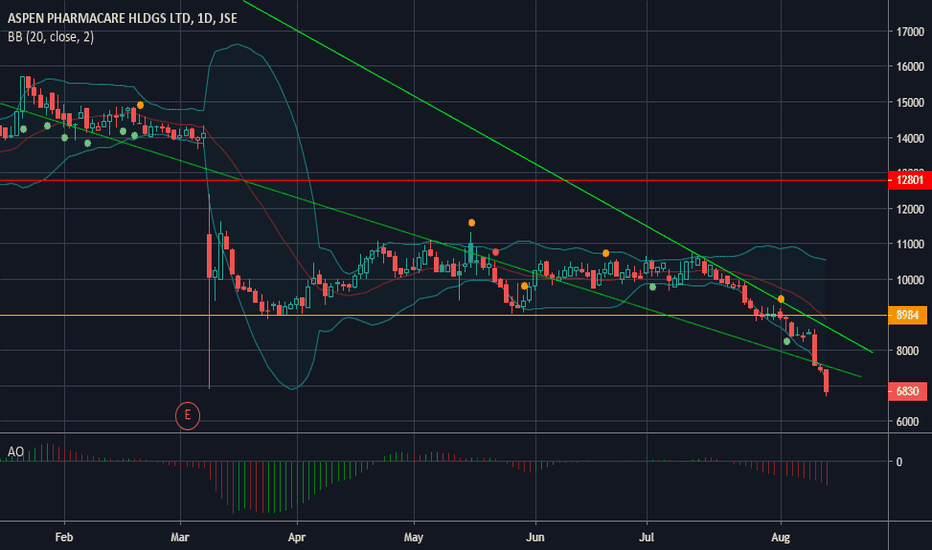This screenshot has height=550, width=932.
Task: Click the 6830 current price label
Action: [907, 391]
